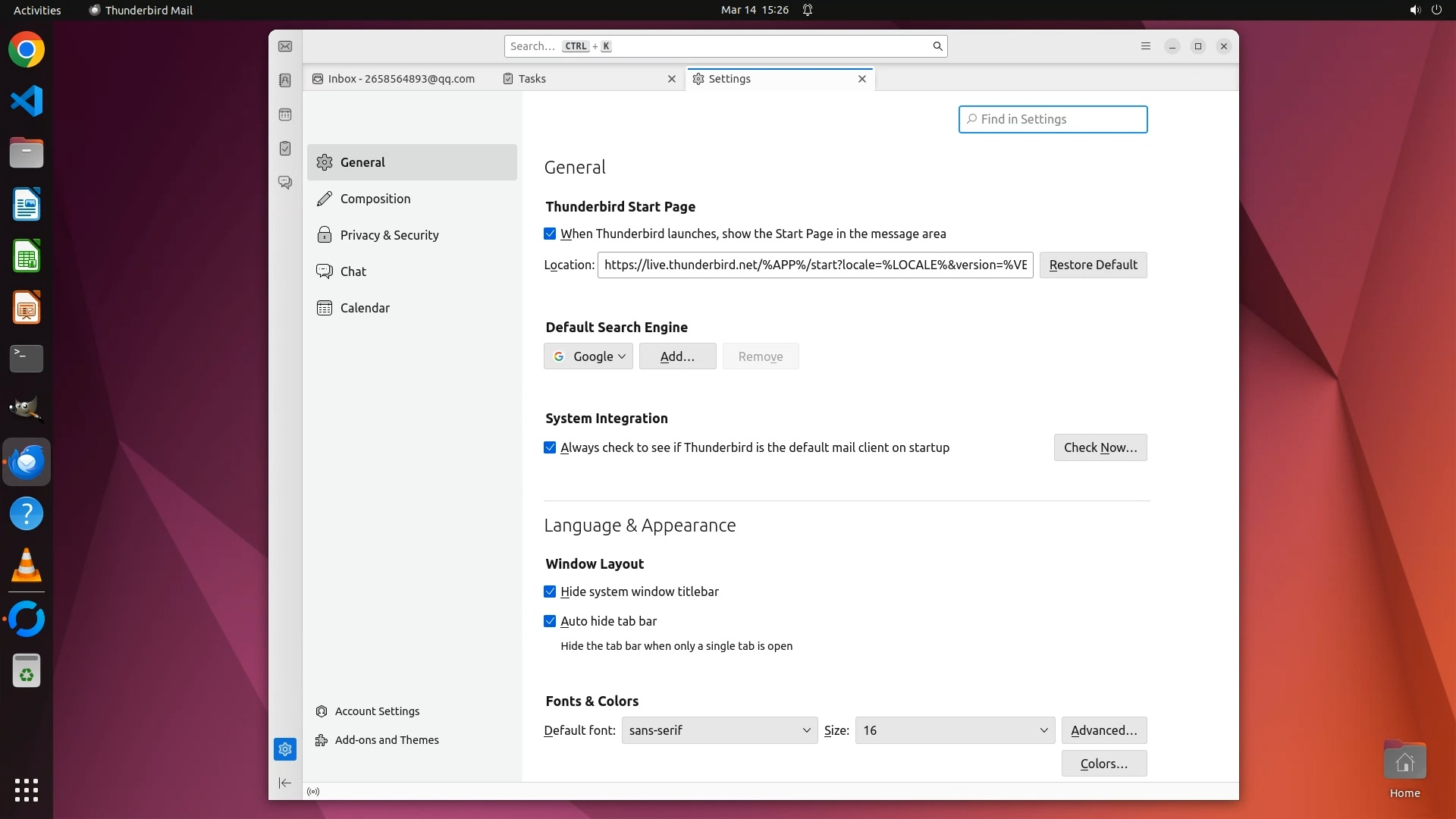Uncheck show Start Page on launch

tap(550, 234)
